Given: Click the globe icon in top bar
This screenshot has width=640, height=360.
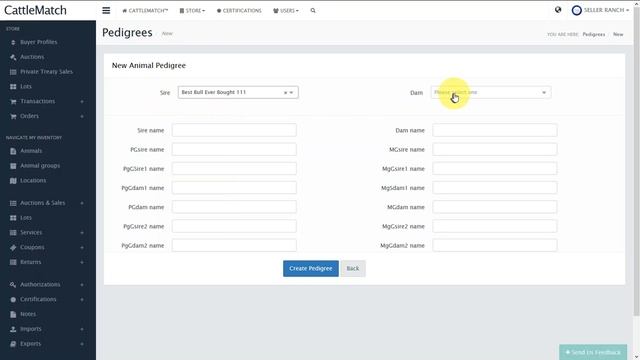Looking at the screenshot, I should [558, 10].
